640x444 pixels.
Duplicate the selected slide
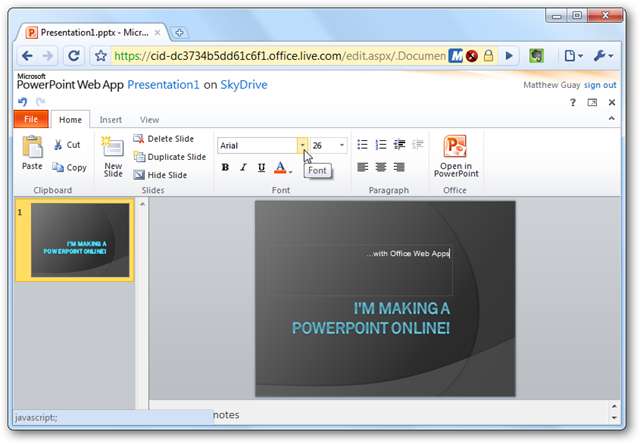[169, 157]
